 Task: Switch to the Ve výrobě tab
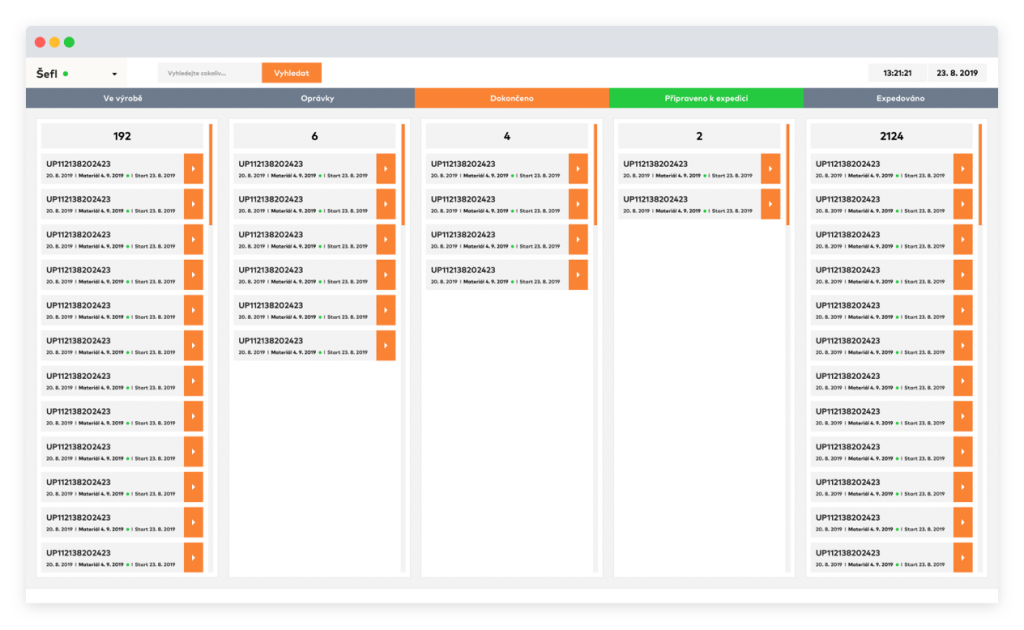click(x=122, y=99)
